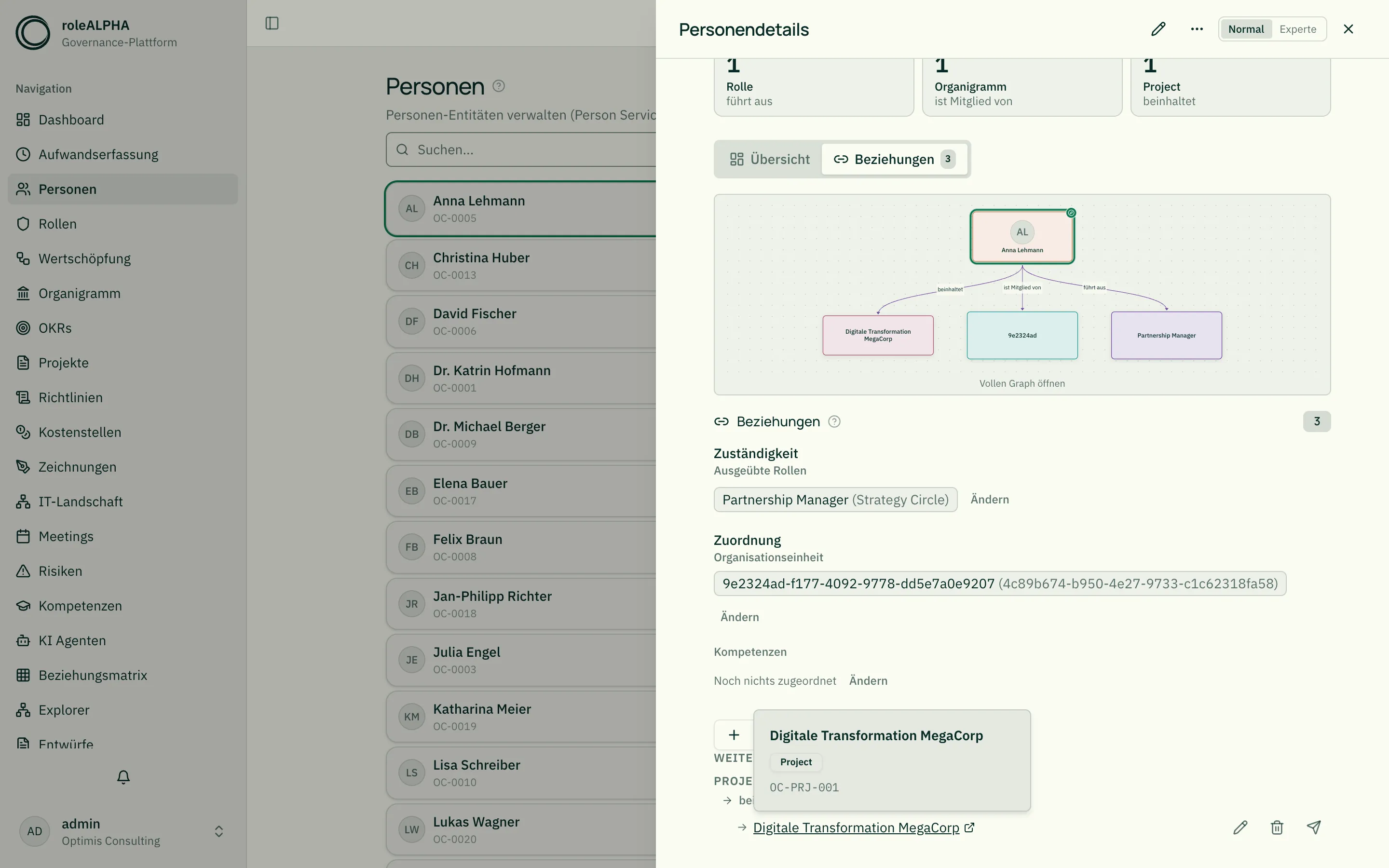Open the Digitale Transformation MegaCorp link

point(863,828)
